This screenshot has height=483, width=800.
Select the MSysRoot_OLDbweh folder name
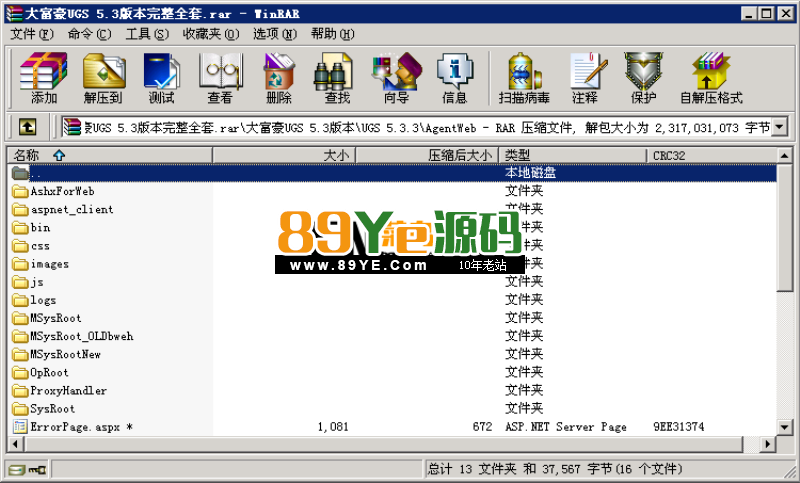tap(82, 337)
